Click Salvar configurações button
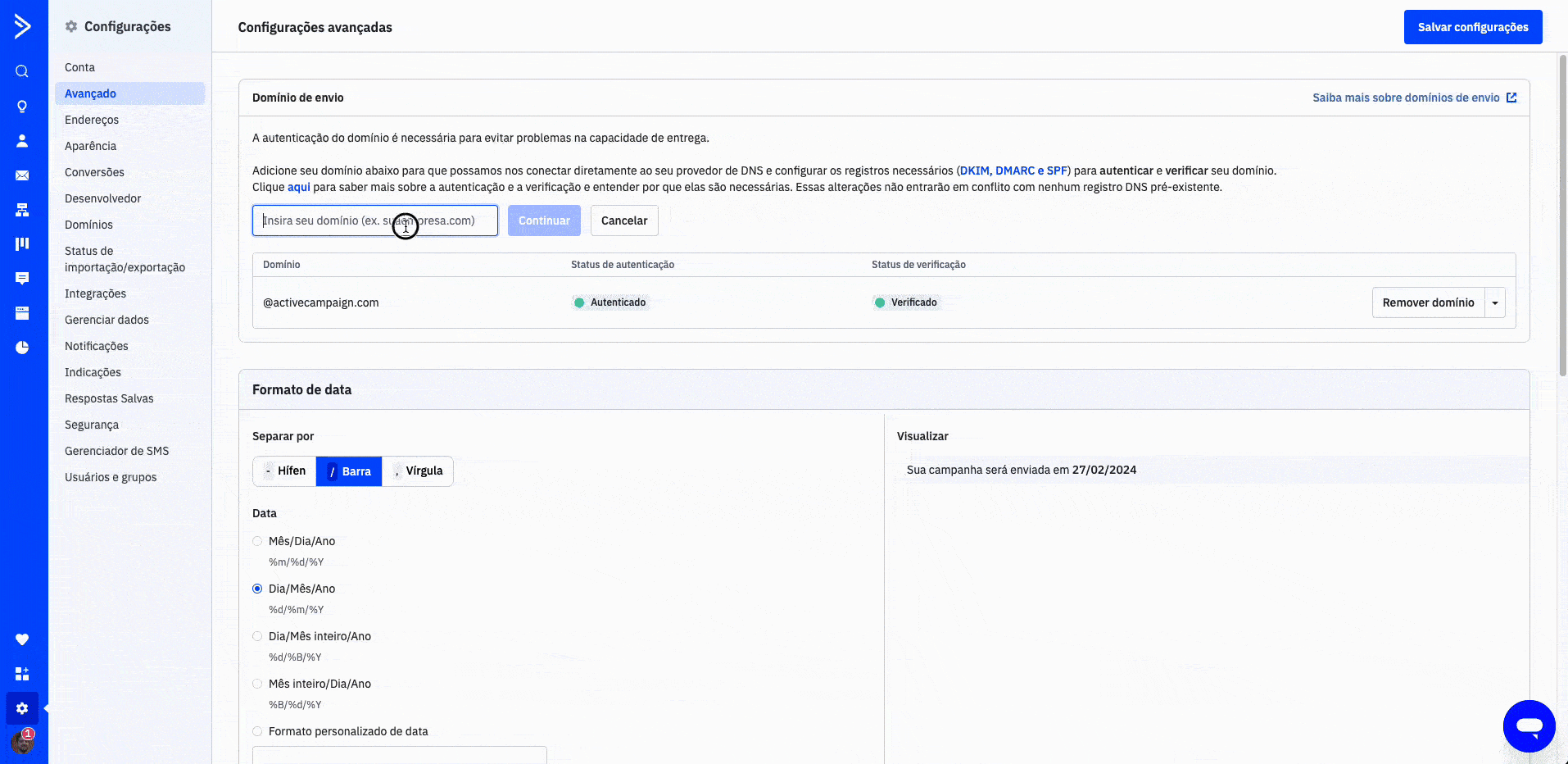The height and width of the screenshot is (764, 1568). pos(1472,27)
